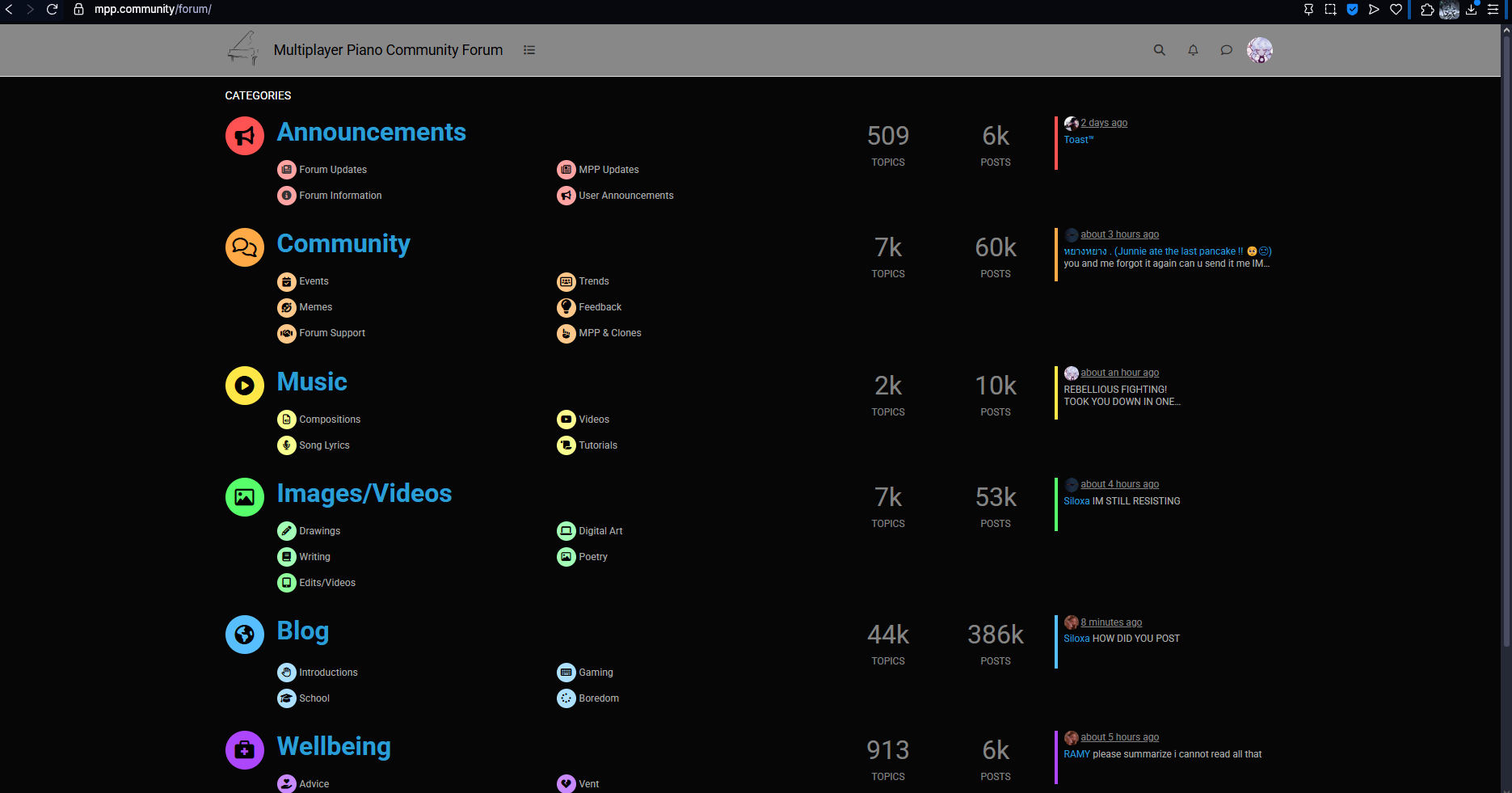1512x793 pixels.
Task: Open the chat bubble icon
Action: [1226, 50]
